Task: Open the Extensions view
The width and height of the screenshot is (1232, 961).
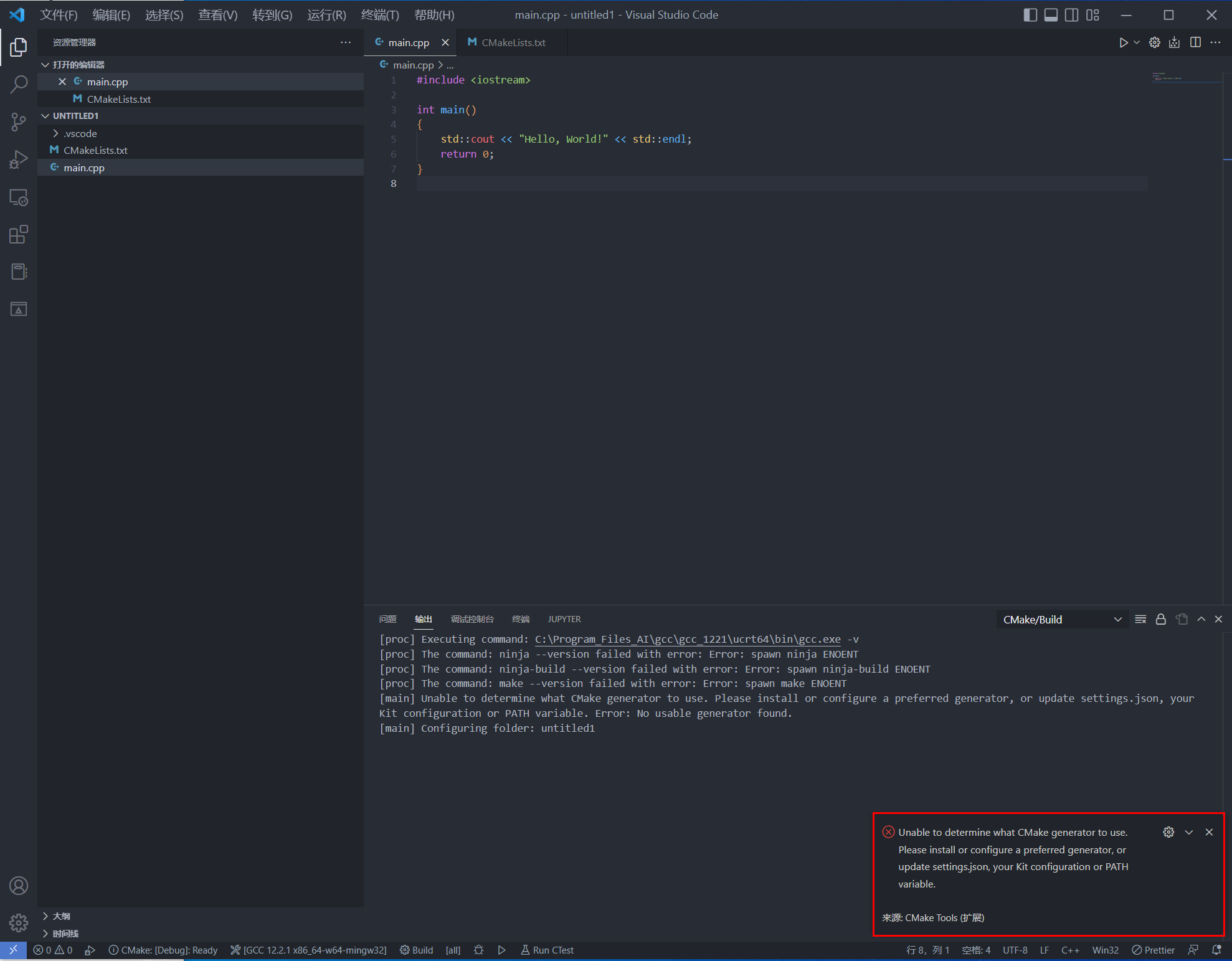Action: click(19, 235)
